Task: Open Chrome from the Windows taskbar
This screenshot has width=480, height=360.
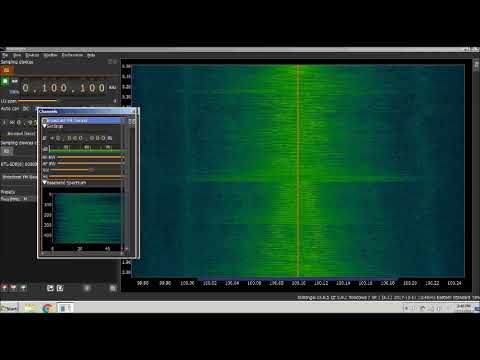Action: [47, 308]
